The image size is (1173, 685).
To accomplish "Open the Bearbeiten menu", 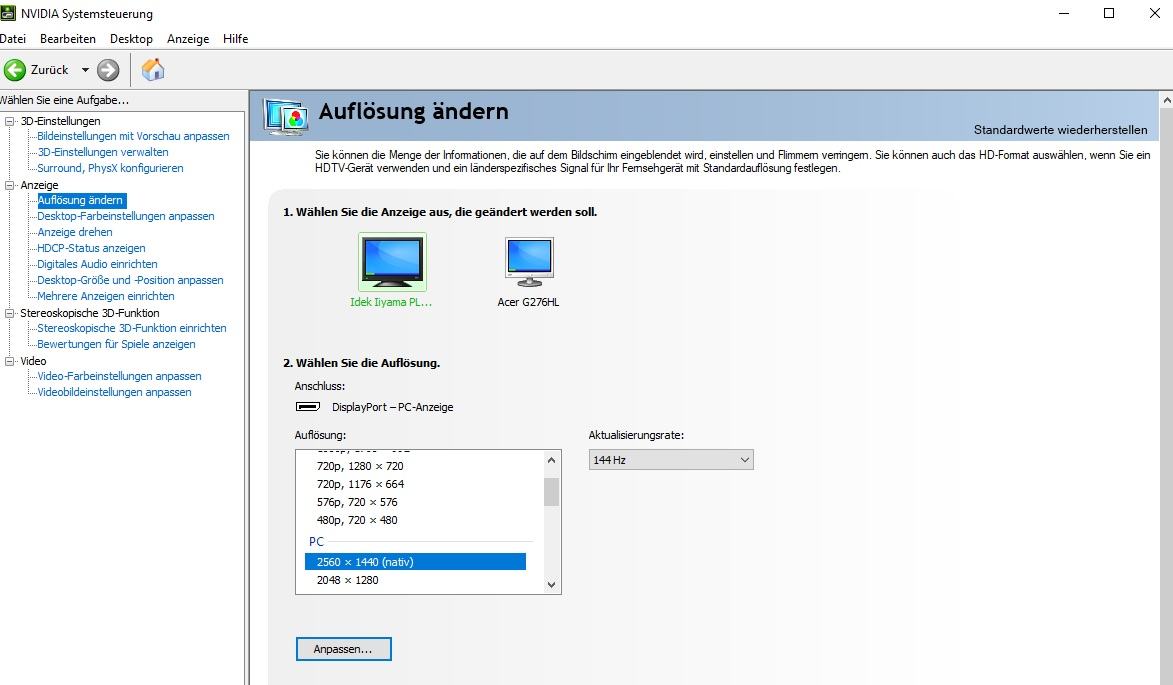I will (x=67, y=39).
